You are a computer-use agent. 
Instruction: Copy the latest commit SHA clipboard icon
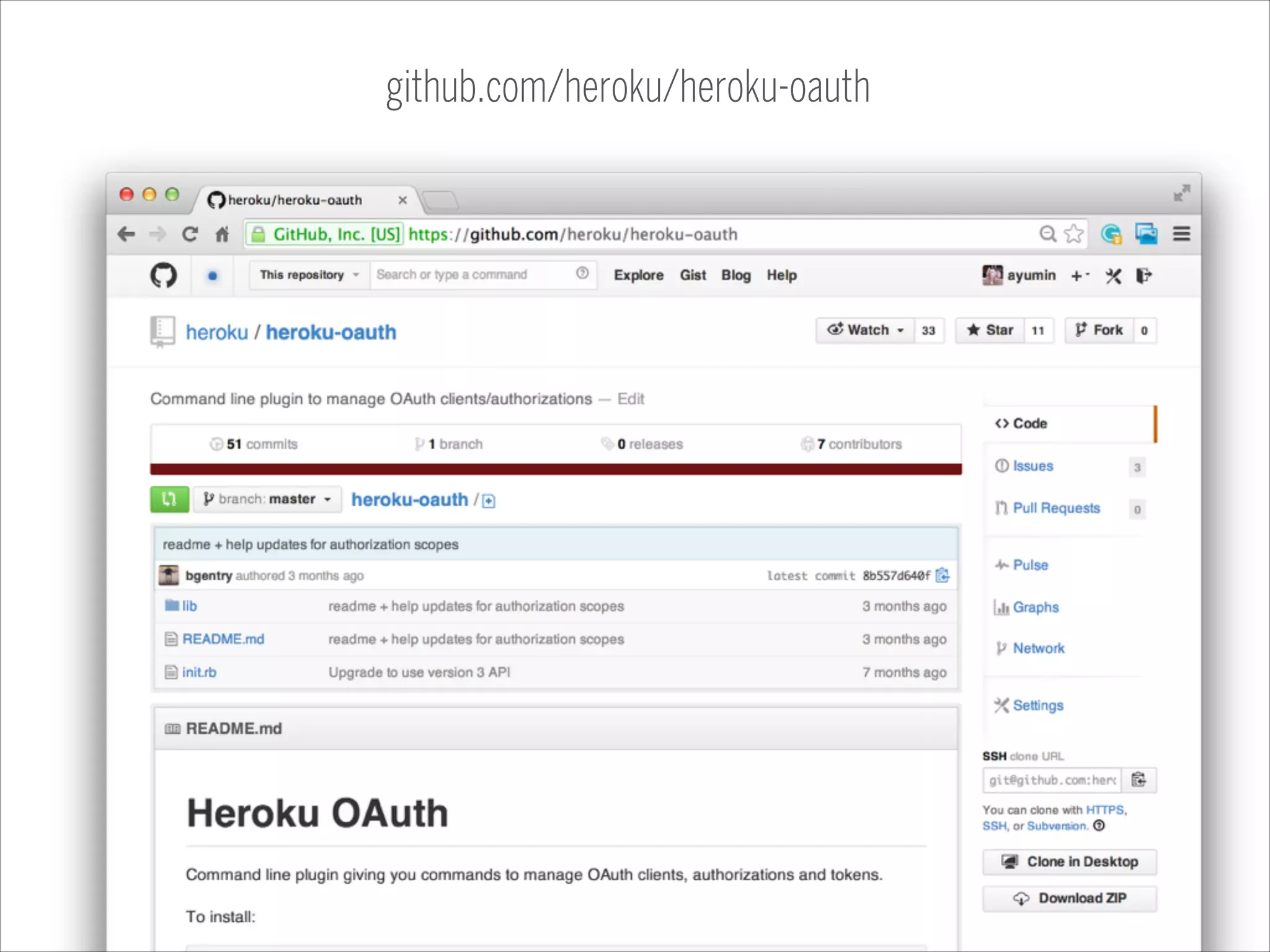(x=943, y=575)
